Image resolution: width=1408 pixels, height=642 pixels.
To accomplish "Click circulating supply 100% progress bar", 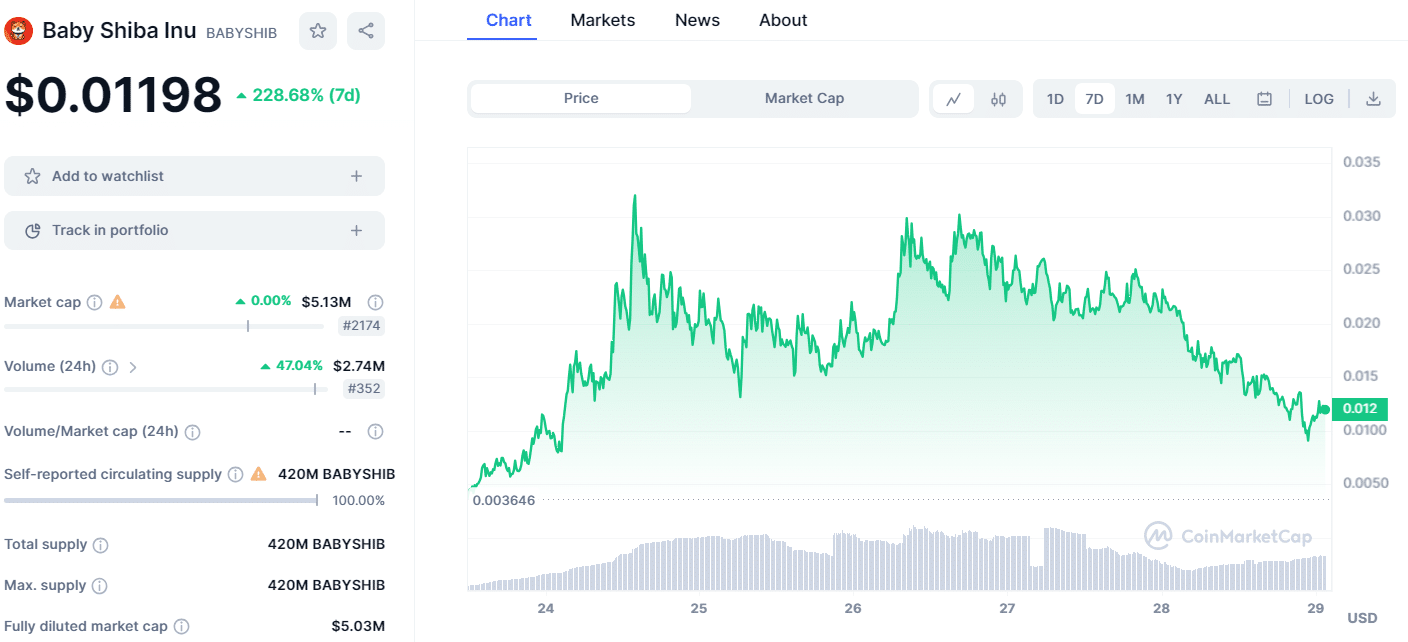I will pyautogui.click(x=161, y=500).
